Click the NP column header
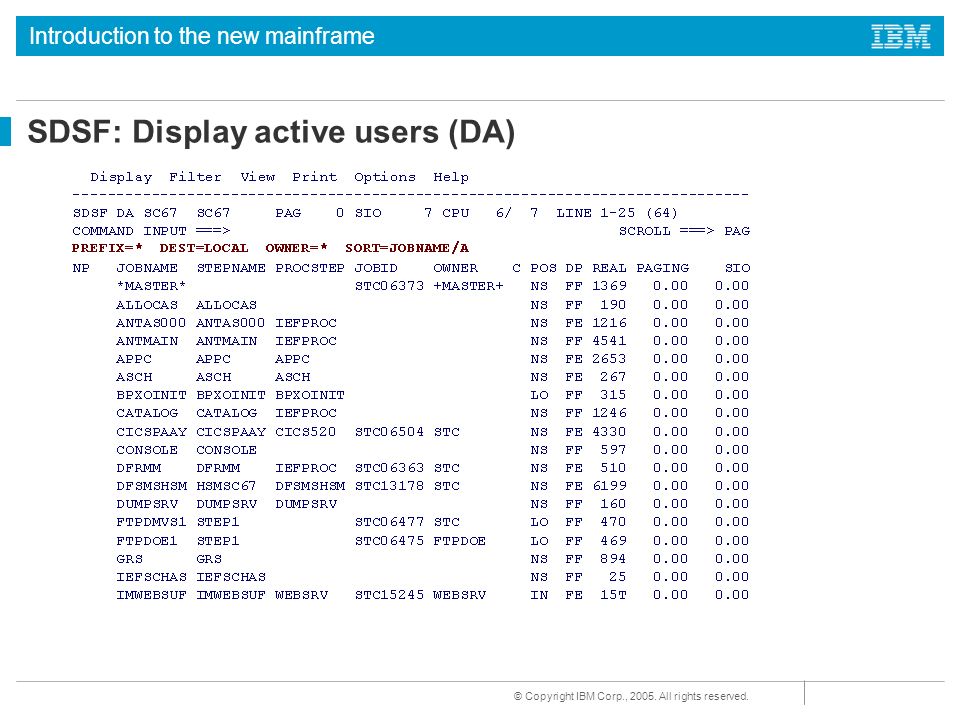The width and height of the screenshot is (960, 720). [x=81, y=268]
